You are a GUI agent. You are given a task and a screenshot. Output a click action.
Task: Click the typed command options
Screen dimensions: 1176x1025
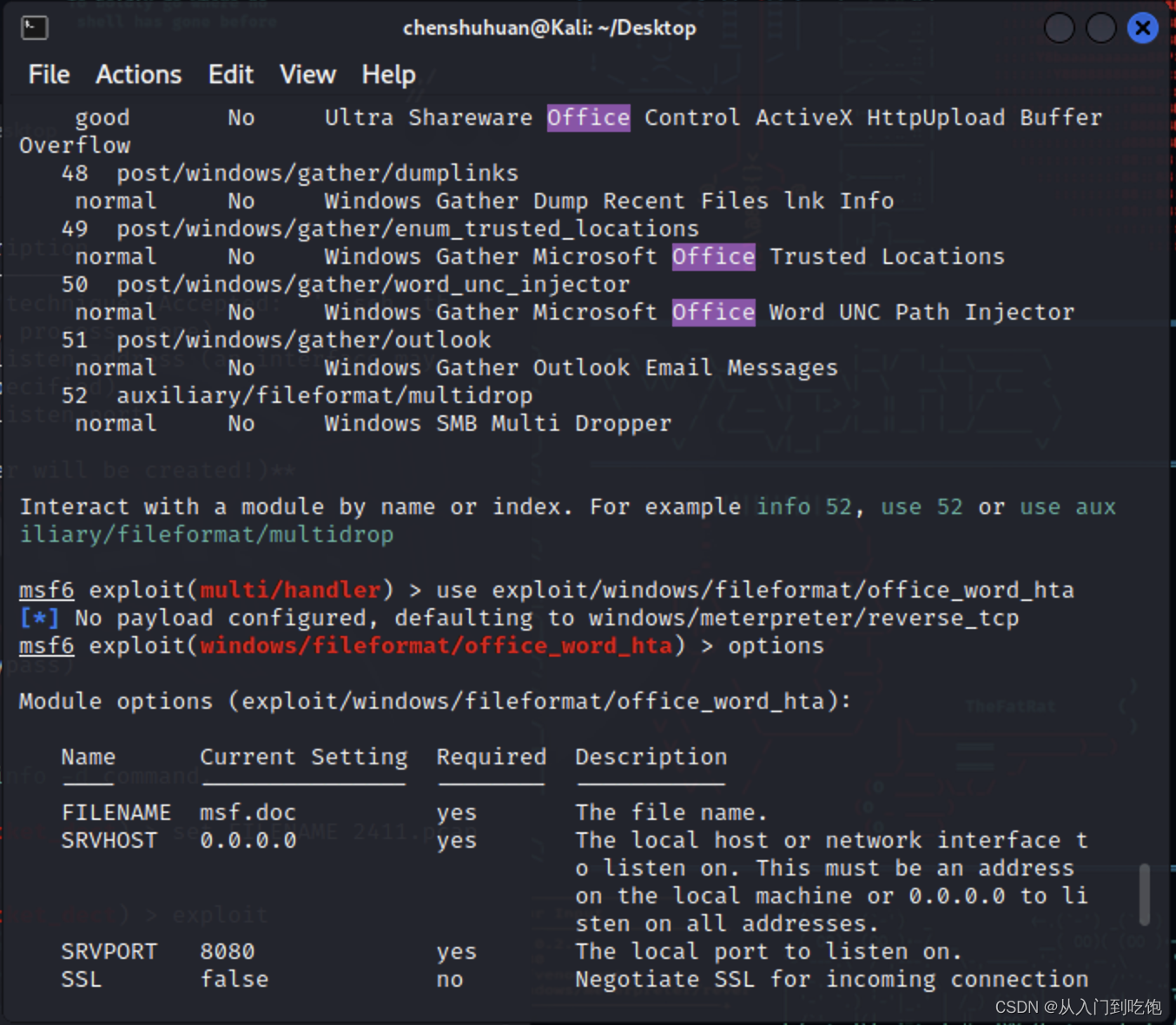(776, 645)
